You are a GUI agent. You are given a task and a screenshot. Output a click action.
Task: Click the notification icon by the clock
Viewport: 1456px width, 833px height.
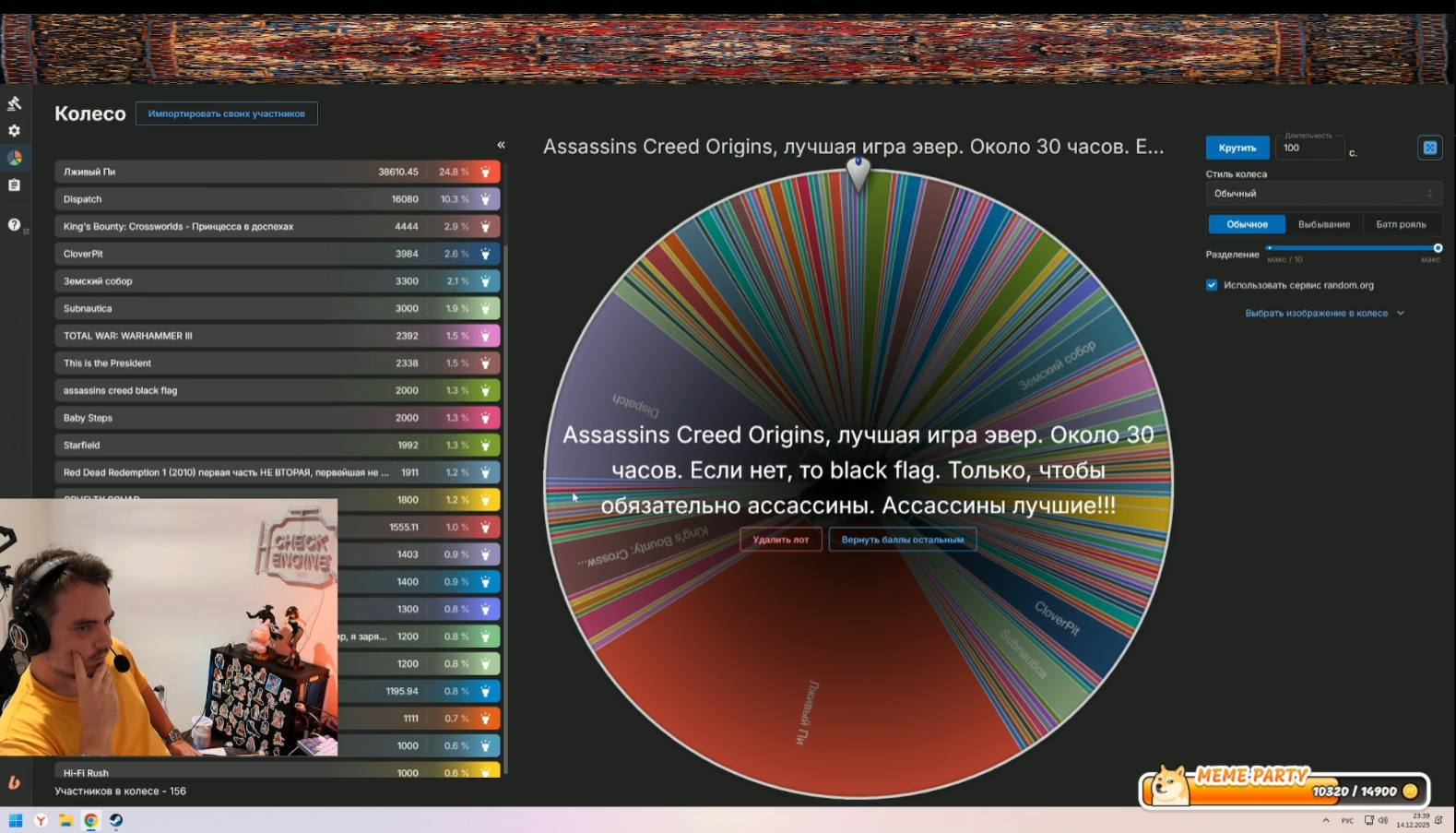(1438, 820)
